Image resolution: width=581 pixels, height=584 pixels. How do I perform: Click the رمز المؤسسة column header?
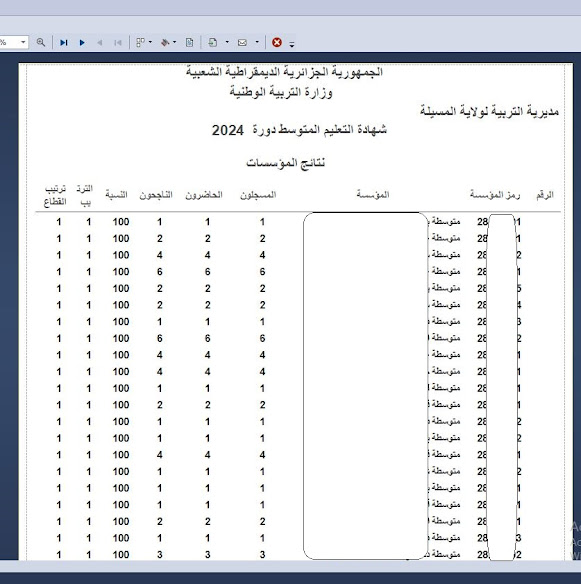[495, 194]
